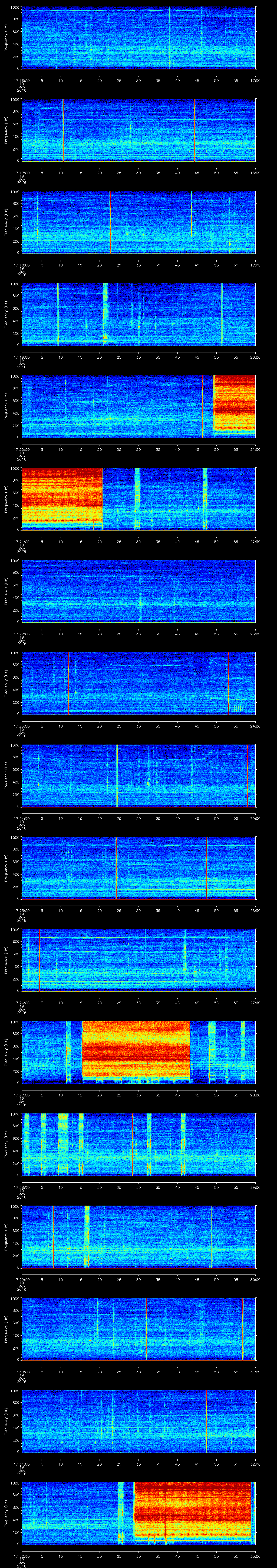Click the 17:32:00 start timestamp label
Screen dimensions: 277x1568
[x=22, y=1556]
